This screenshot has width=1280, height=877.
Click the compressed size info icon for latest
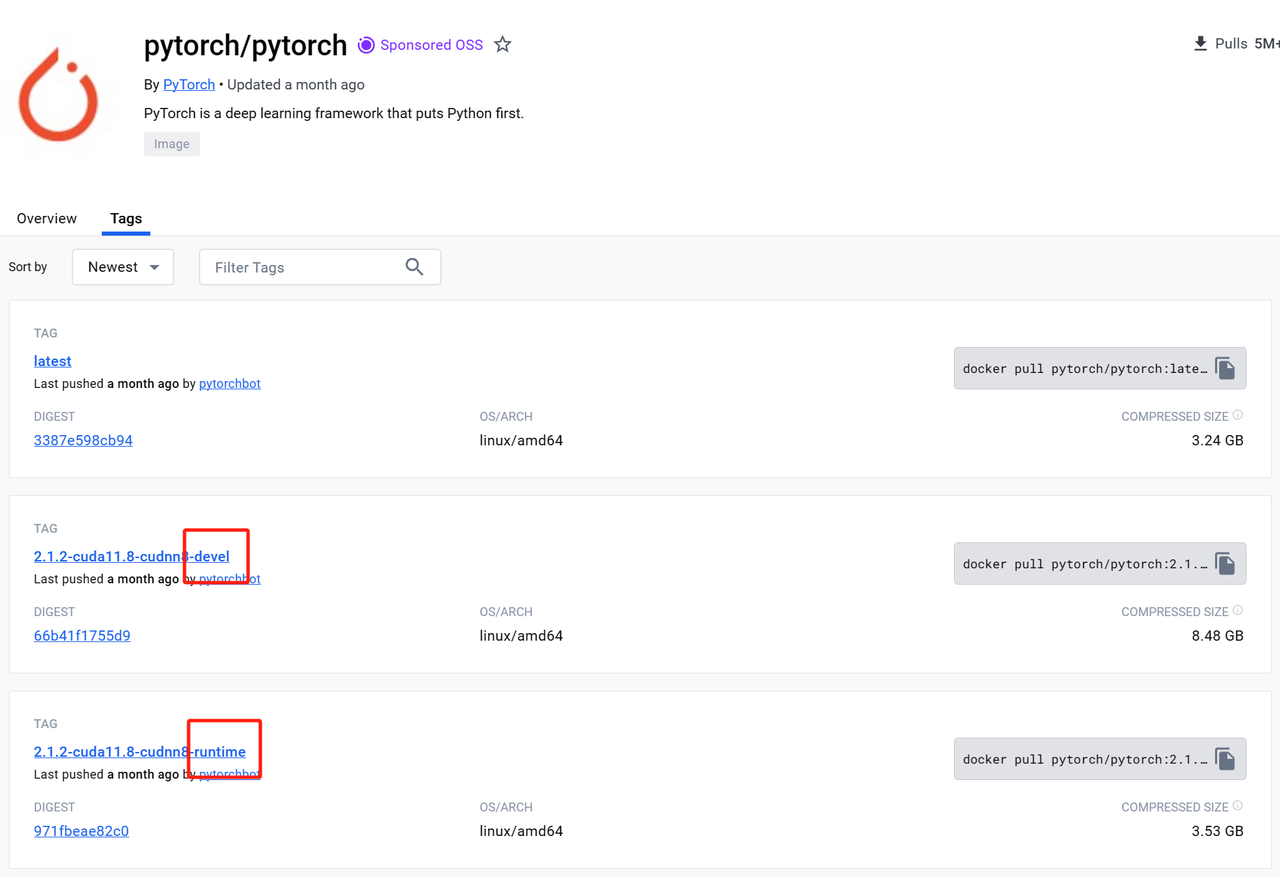click(x=1238, y=415)
